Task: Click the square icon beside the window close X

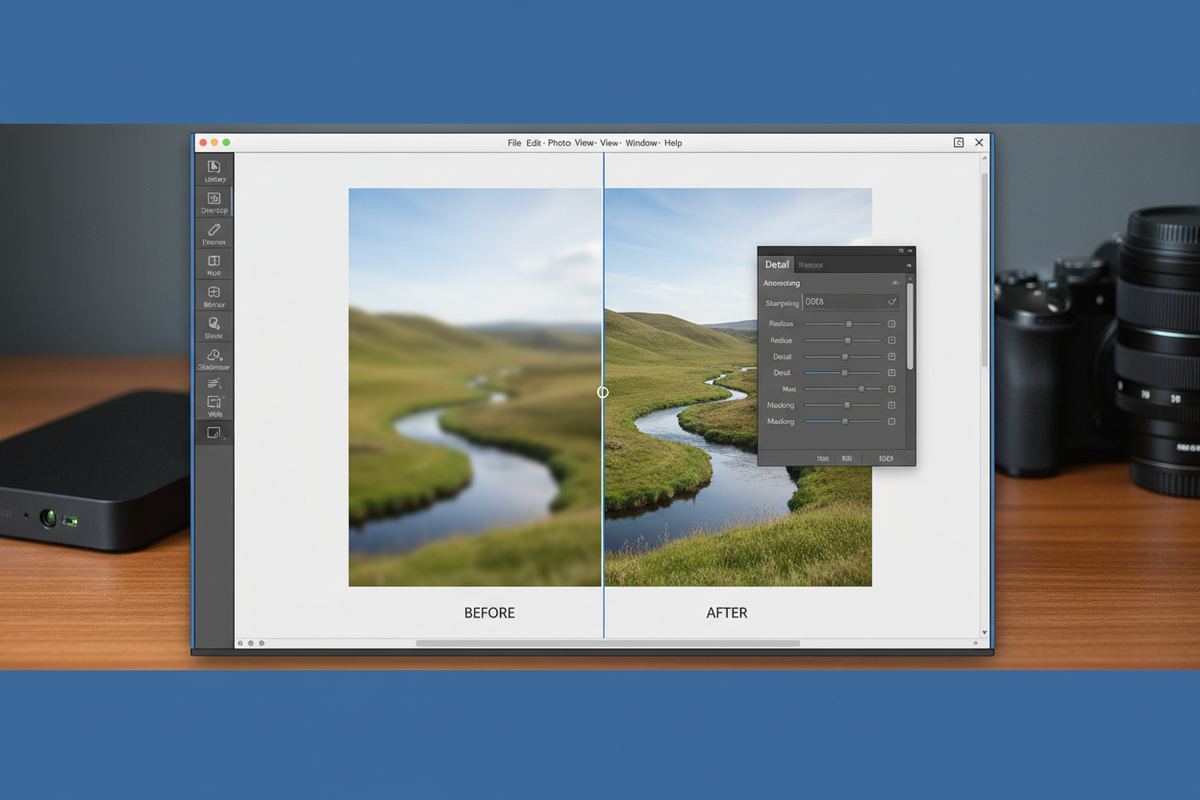Action: click(x=959, y=143)
